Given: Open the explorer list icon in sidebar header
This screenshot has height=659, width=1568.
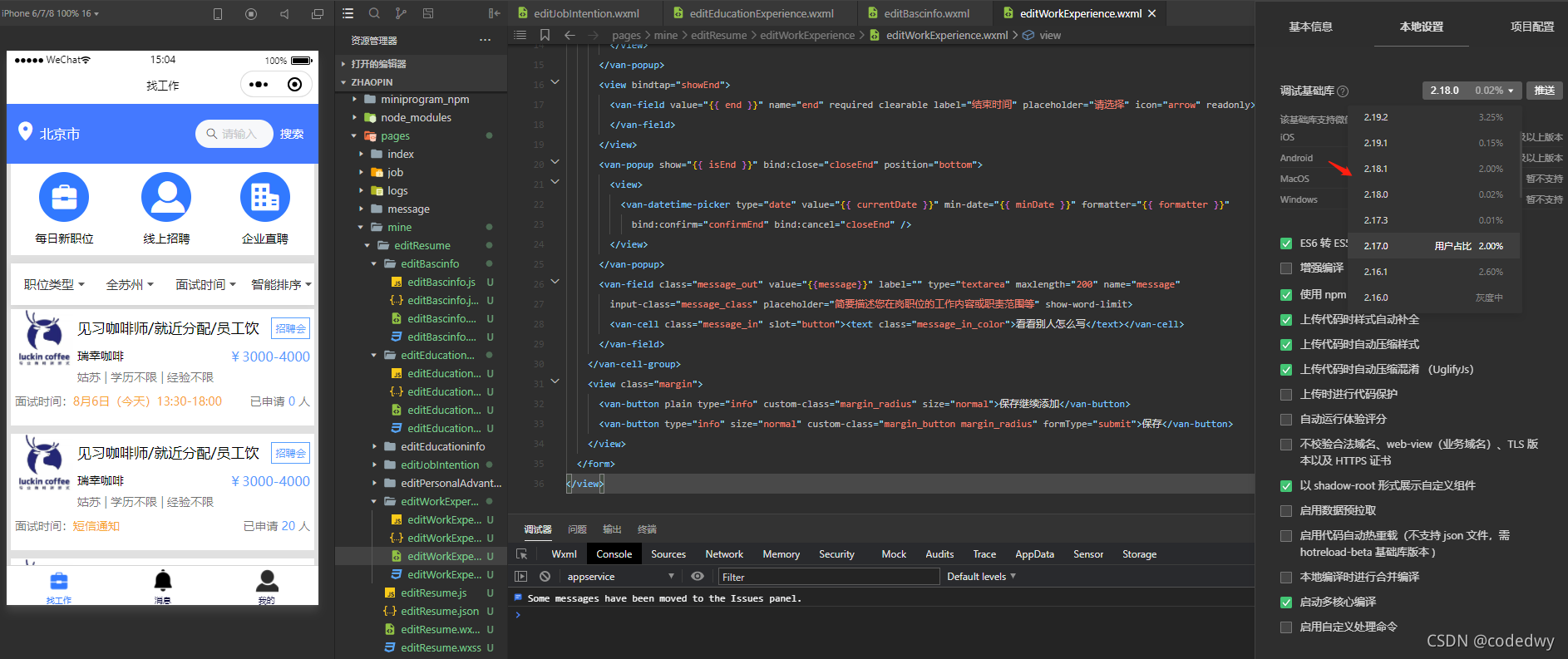Looking at the screenshot, I should pyautogui.click(x=348, y=13).
